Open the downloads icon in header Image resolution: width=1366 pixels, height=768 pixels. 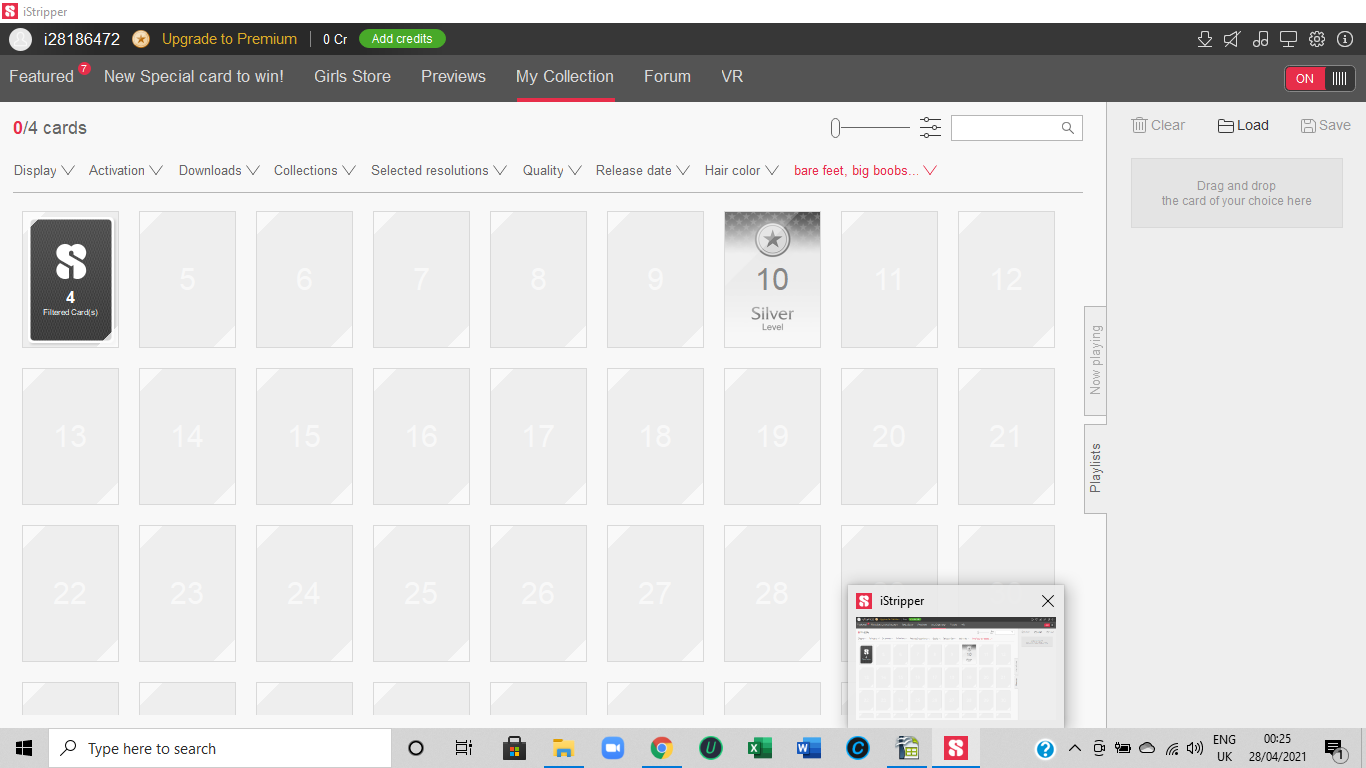1205,39
